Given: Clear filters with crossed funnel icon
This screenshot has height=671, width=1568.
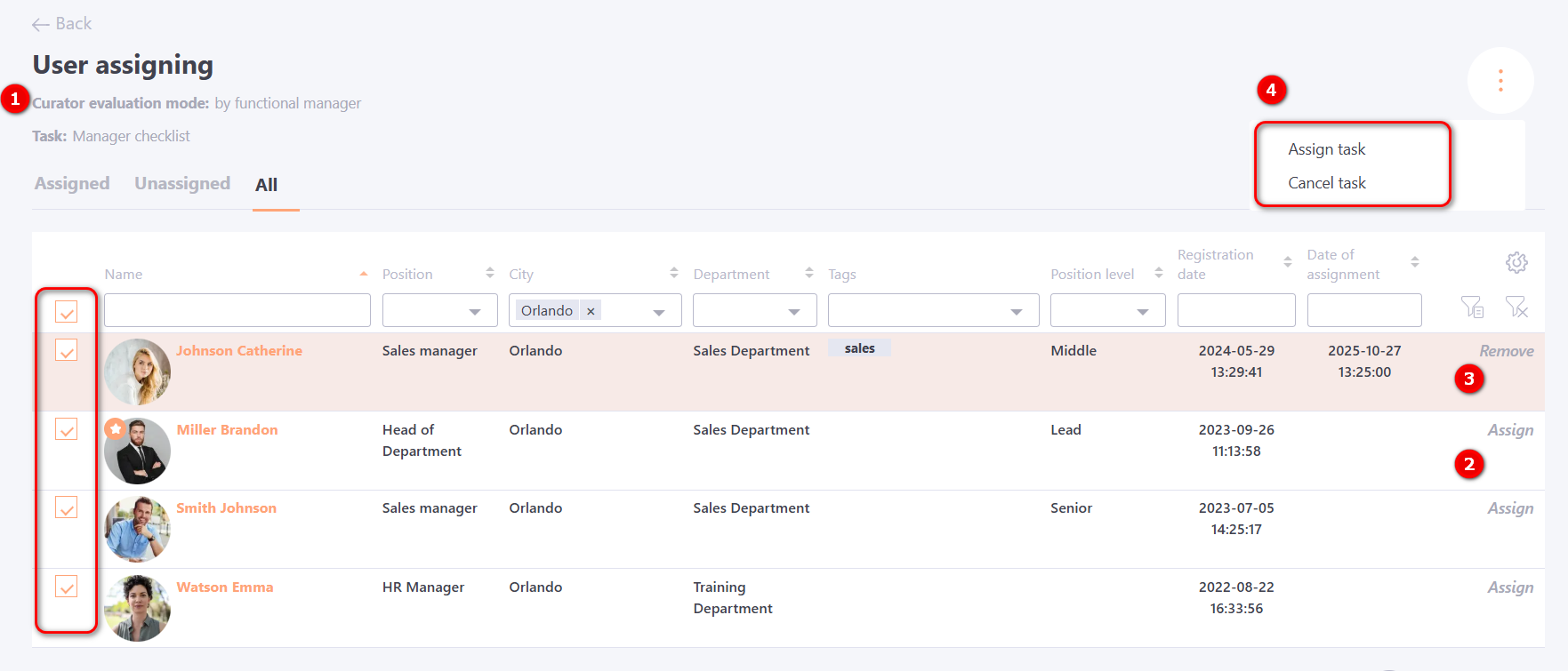Looking at the screenshot, I should pyautogui.click(x=1516, y=308).
